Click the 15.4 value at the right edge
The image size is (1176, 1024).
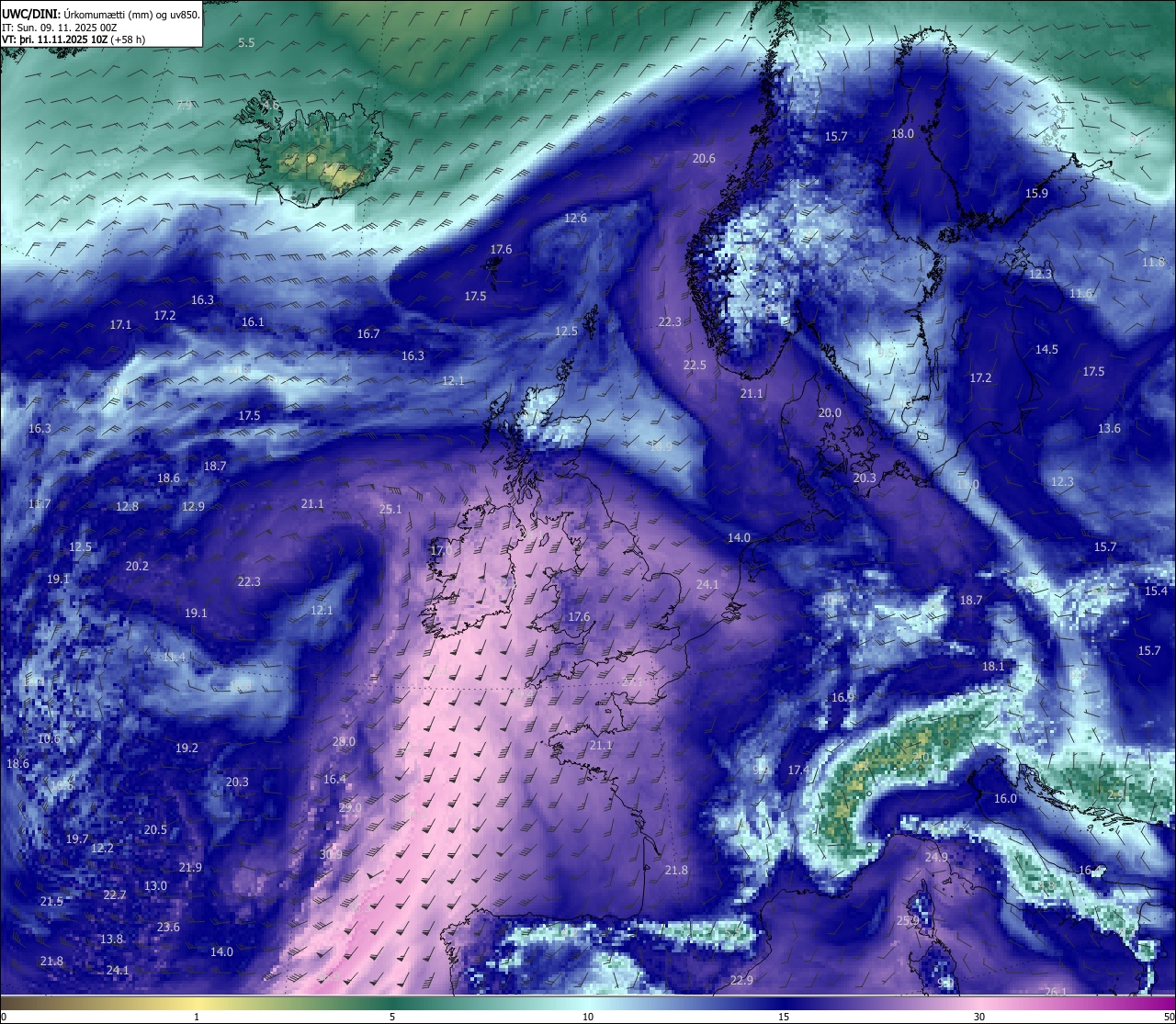coord(1156,591)
